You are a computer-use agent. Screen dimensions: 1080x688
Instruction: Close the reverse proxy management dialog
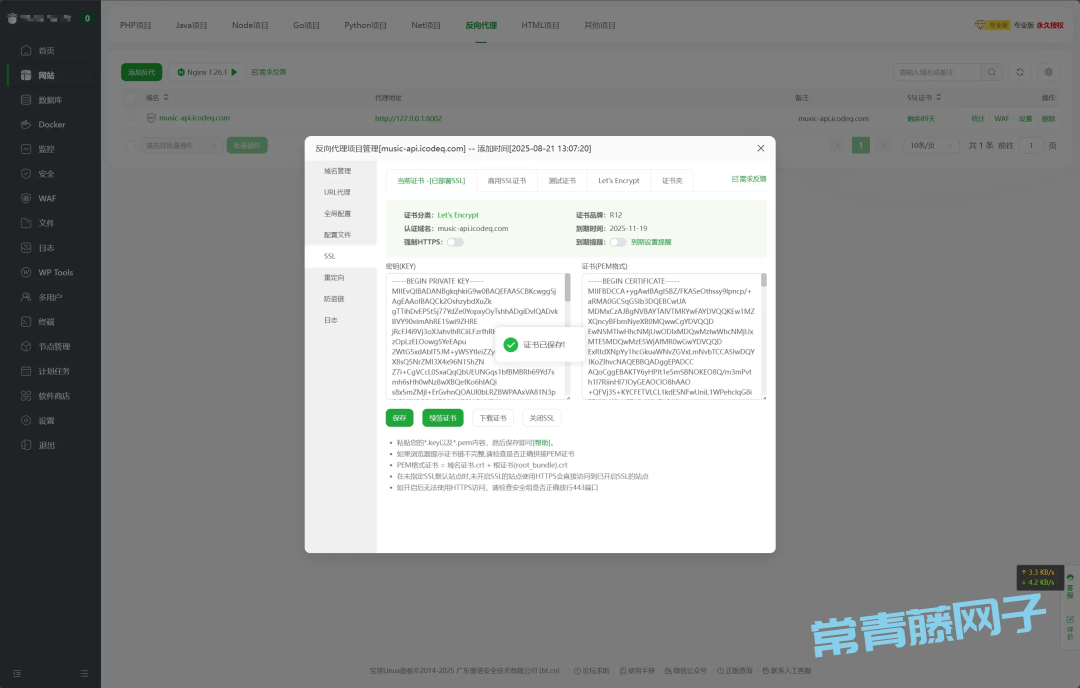(x=760, y=148)
